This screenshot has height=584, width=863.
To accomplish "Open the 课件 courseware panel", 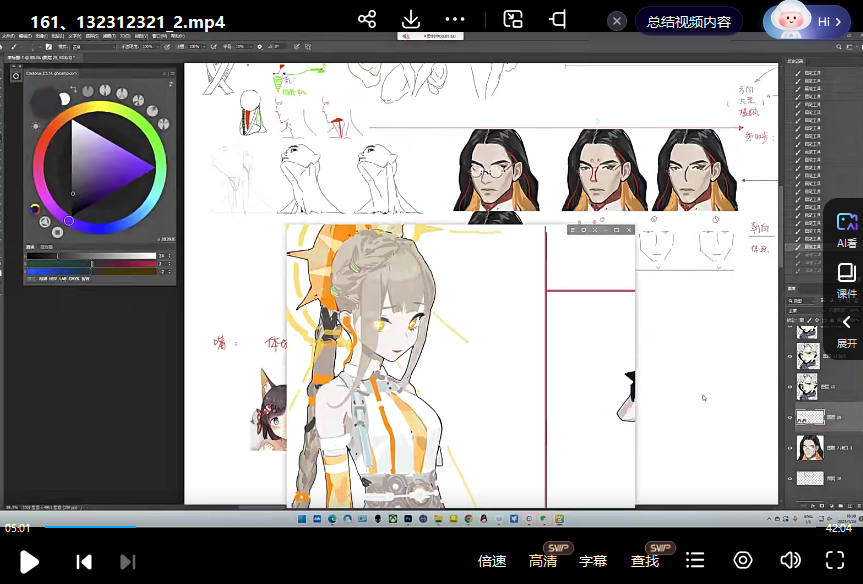I will [x=846, y=281].
